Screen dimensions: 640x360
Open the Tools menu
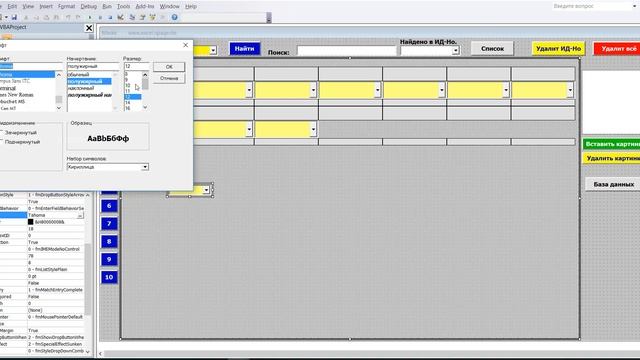123,7
